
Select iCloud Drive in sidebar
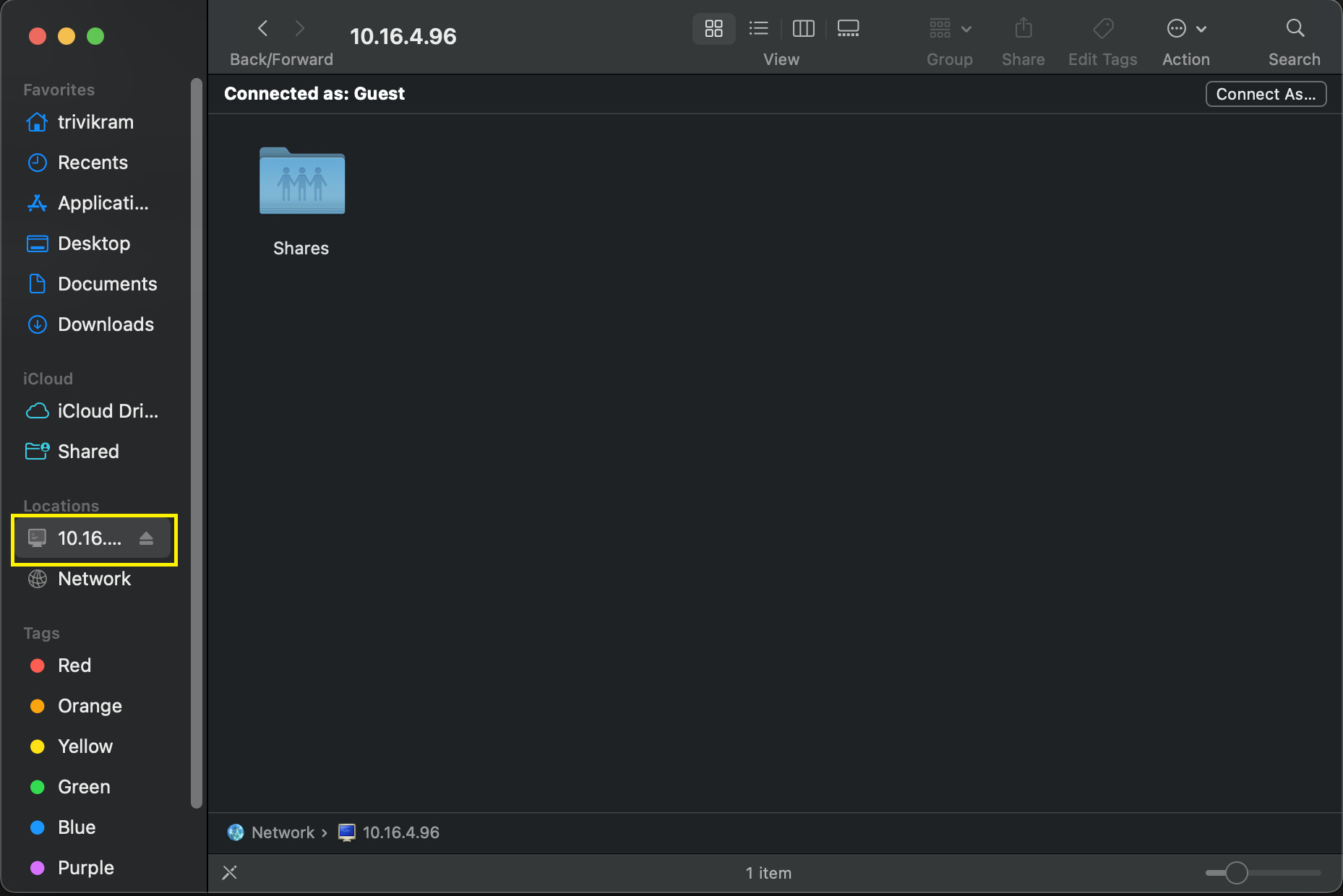point(107,411)
